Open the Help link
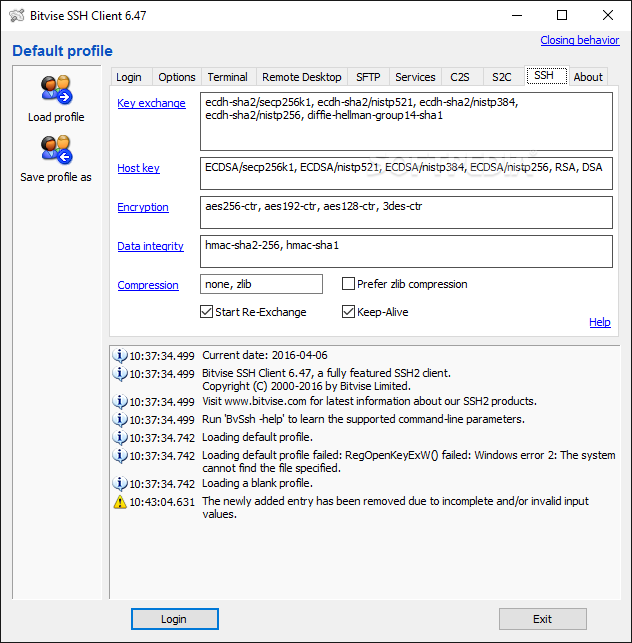The width and height of the screenshot is (632, 643). click(x=600, y=322)
